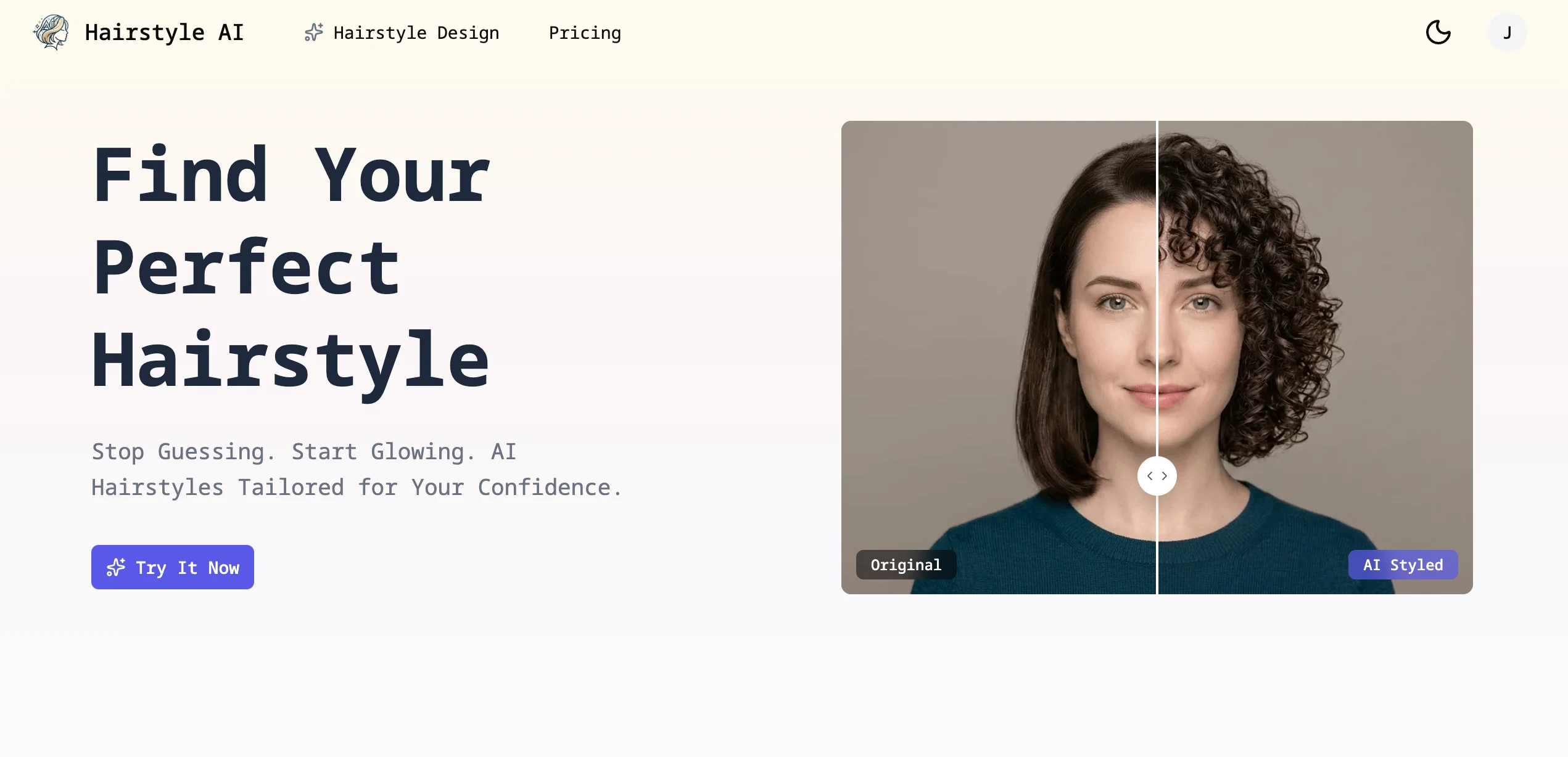The image size is (1568, 757).
Task: Click the AI styled curly hair side of the image
Action: [1315, 358]
